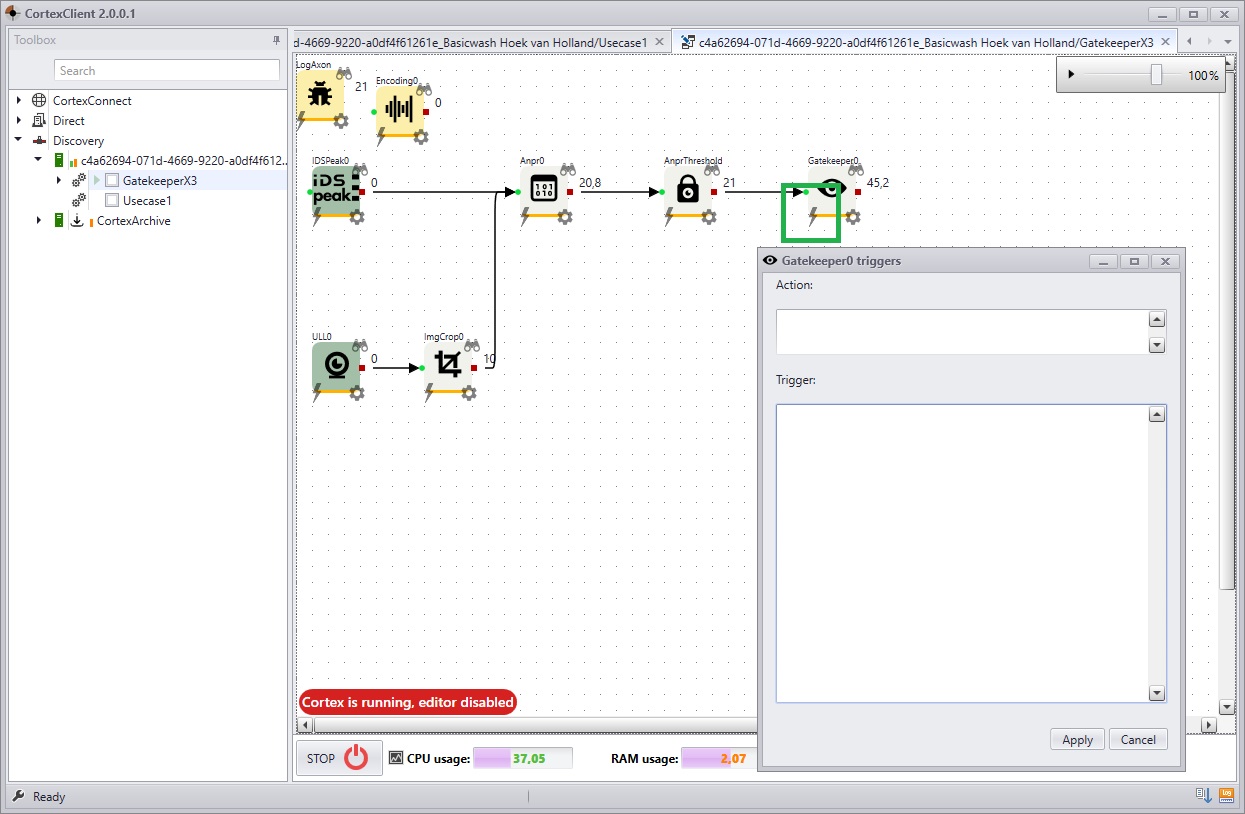Image resolution: width=1245 pixels, height=814 pixels.
Task: Click the CPU usage graph icon
Action: pyautogui.click(x=396, y=758)
